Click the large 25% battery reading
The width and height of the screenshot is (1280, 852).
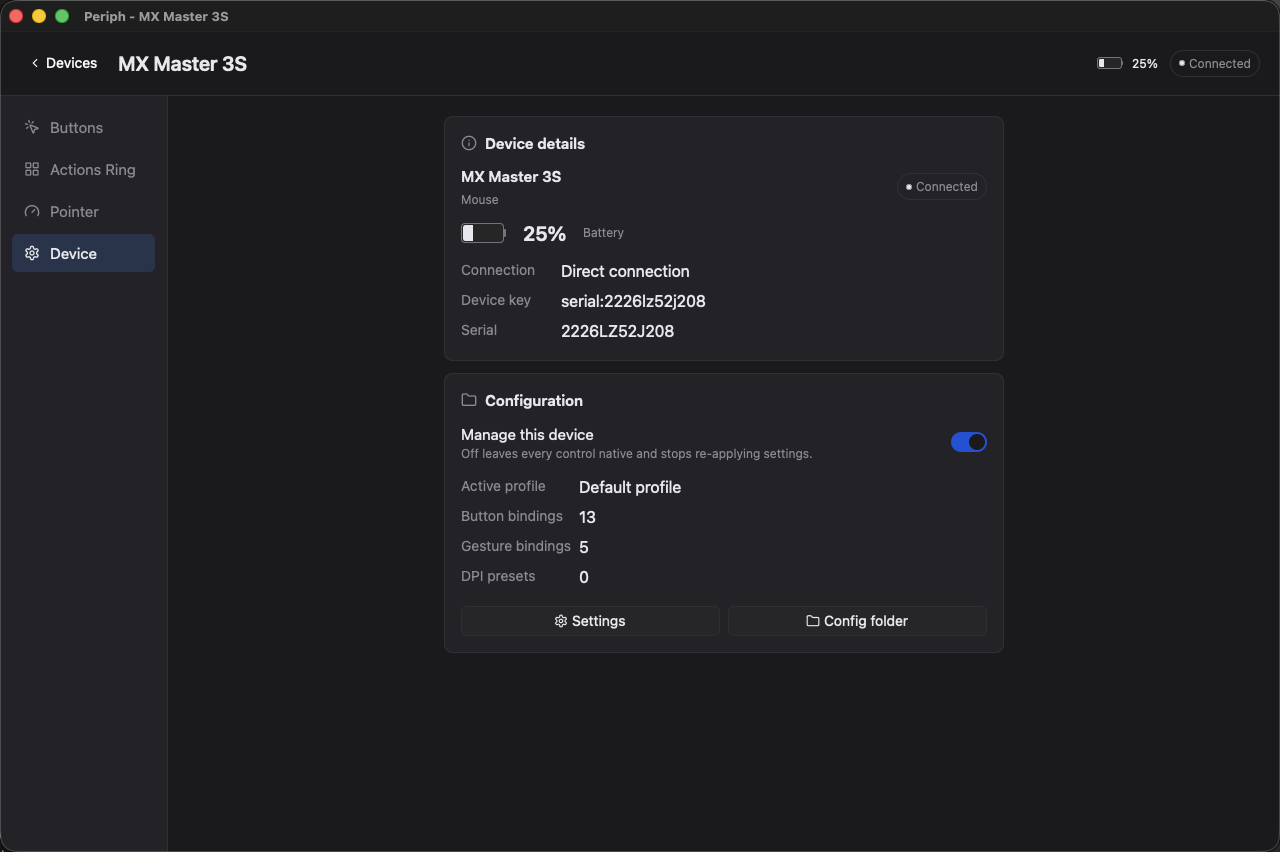point(544,233)
